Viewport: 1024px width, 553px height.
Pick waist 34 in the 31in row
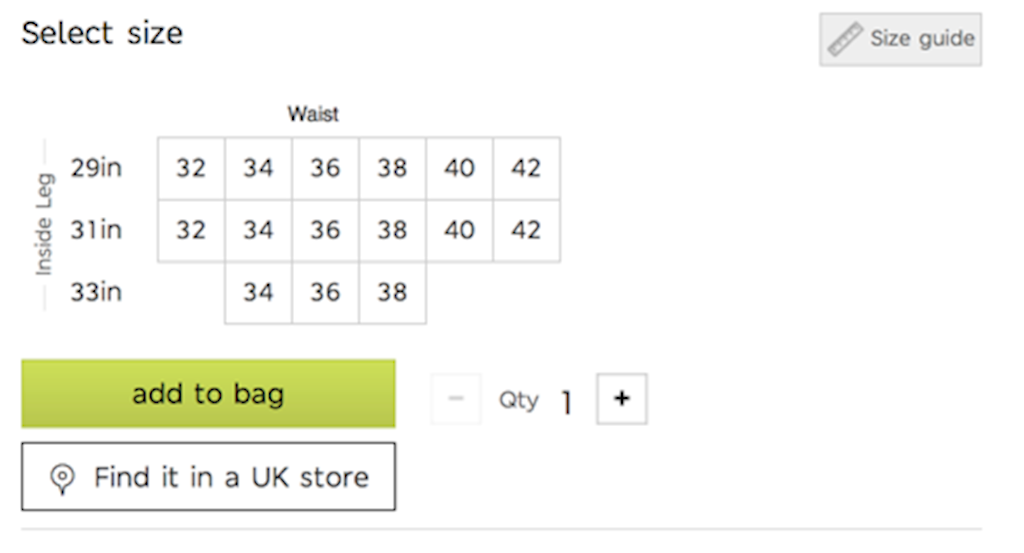click(259, 230)
